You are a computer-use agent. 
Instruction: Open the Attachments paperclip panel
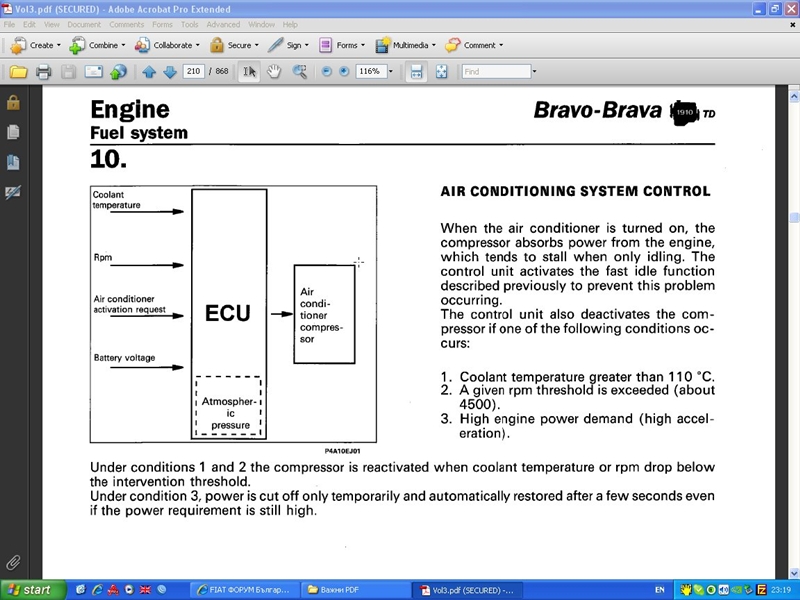pyautogui.click(x=13, y=563)
